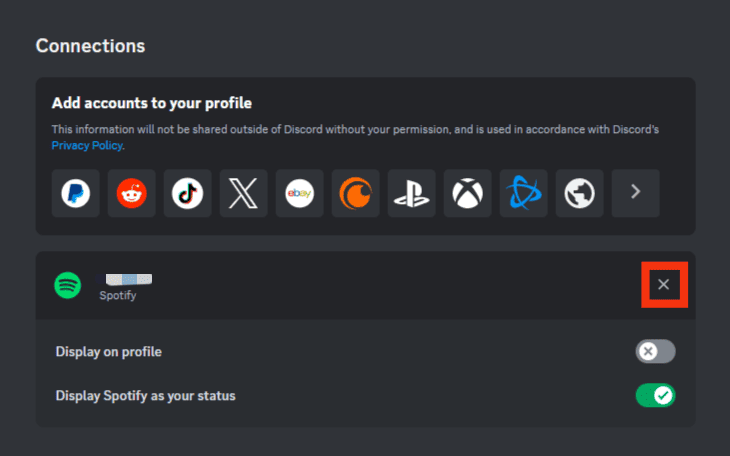
Task: Connect a domain with the globe icon
Action: click(x=580, y=193)
